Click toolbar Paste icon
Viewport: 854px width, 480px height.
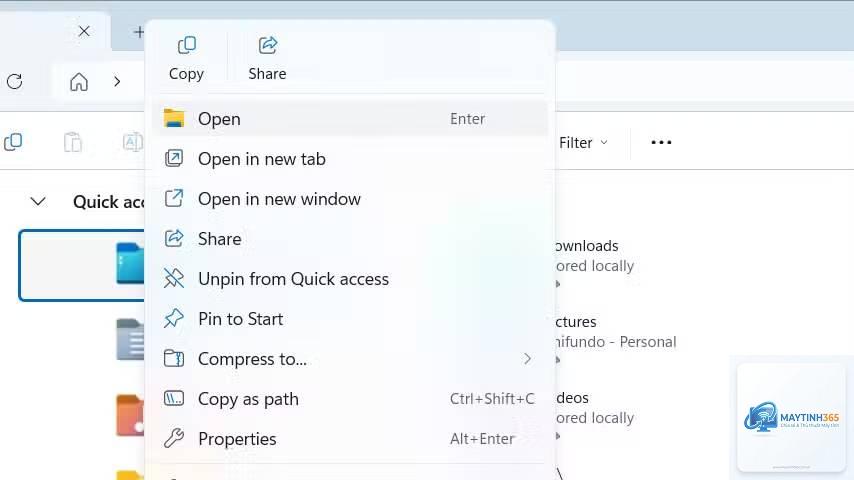pyautogui.click(x=72, y=142)
